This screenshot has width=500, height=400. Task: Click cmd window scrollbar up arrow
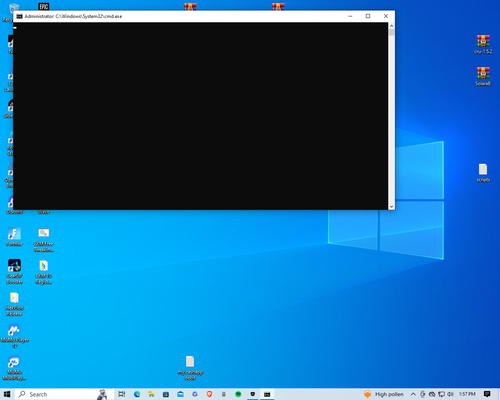coord(391,26)
